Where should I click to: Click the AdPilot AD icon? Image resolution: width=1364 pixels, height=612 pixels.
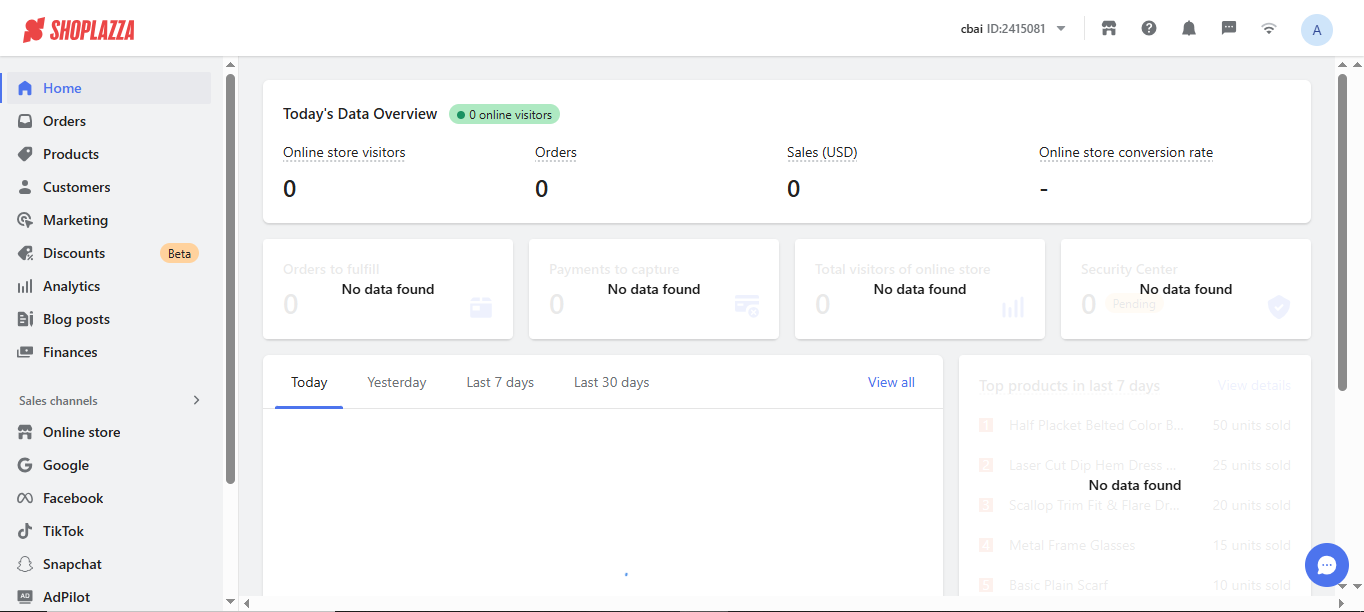25,597
